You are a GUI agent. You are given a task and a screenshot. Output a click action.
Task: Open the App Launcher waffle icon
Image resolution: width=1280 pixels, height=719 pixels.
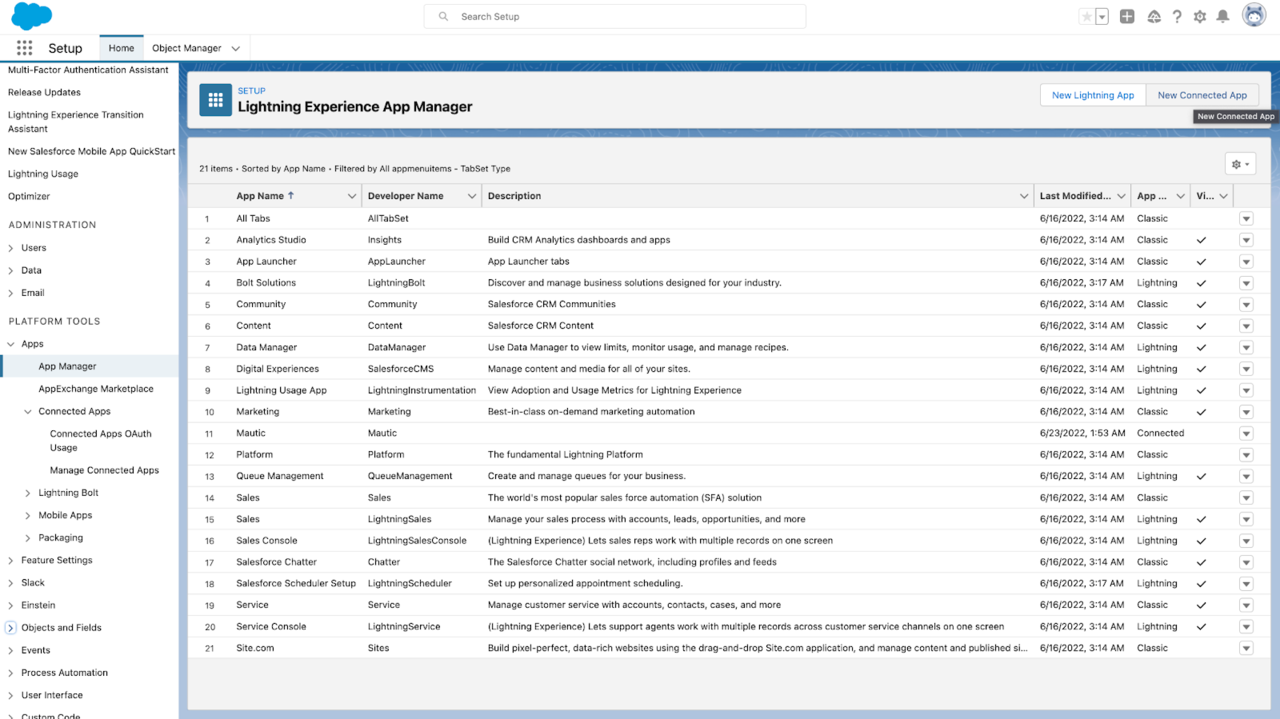pyautogui.click(x=24, y=47)
